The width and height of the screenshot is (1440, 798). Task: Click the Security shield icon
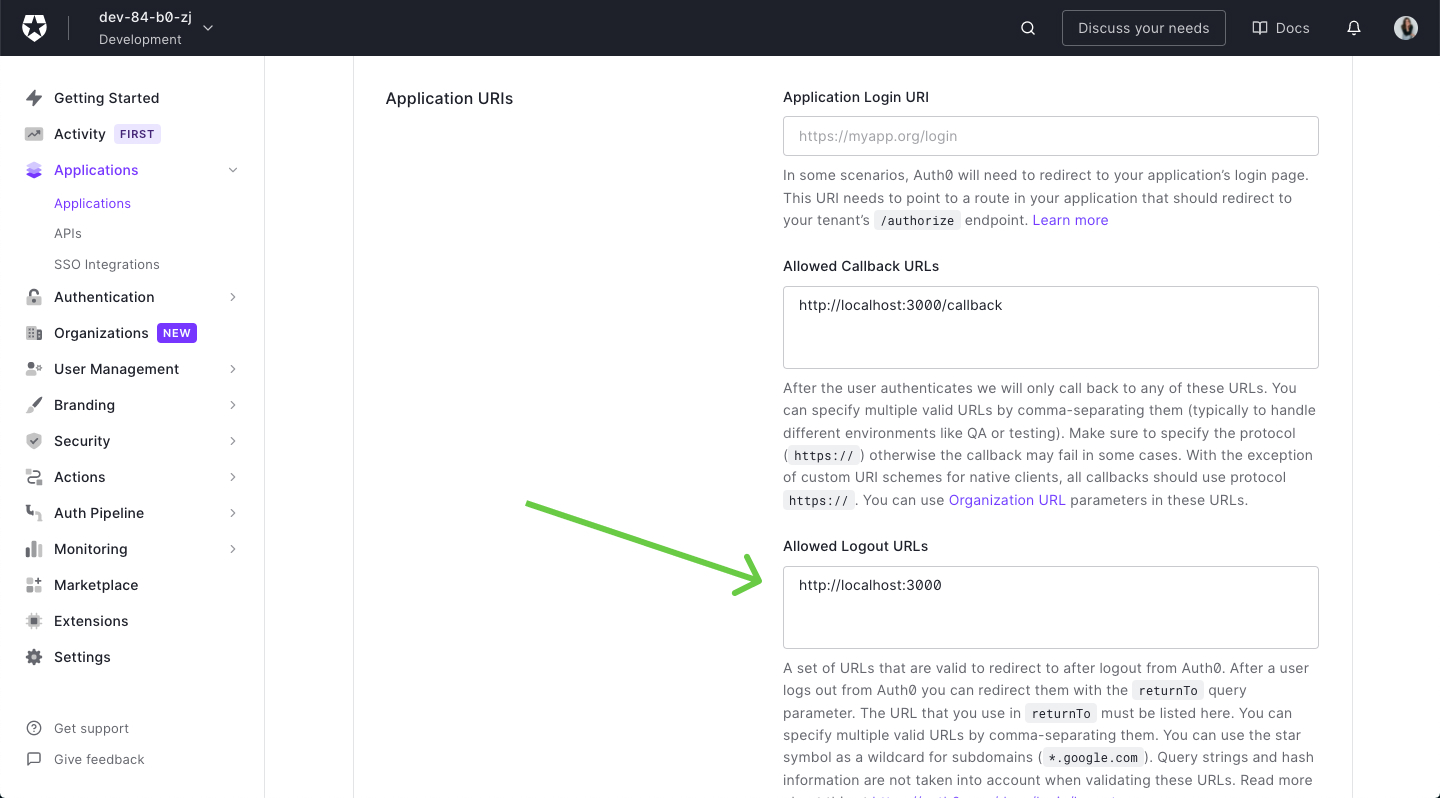[x=33, y=440]
